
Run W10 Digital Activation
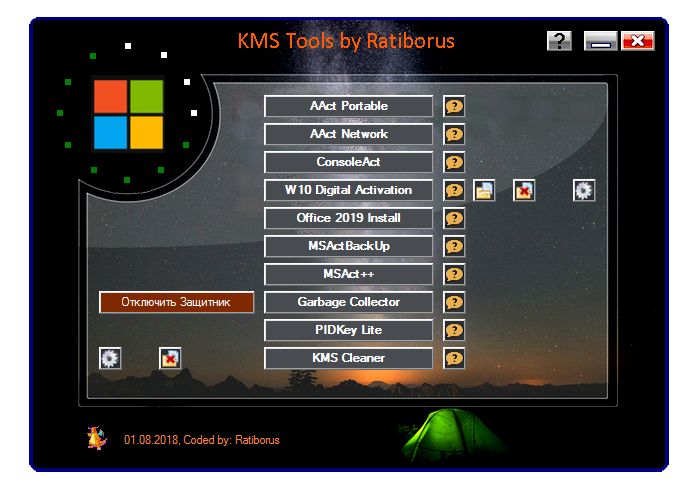click(349, 190)
